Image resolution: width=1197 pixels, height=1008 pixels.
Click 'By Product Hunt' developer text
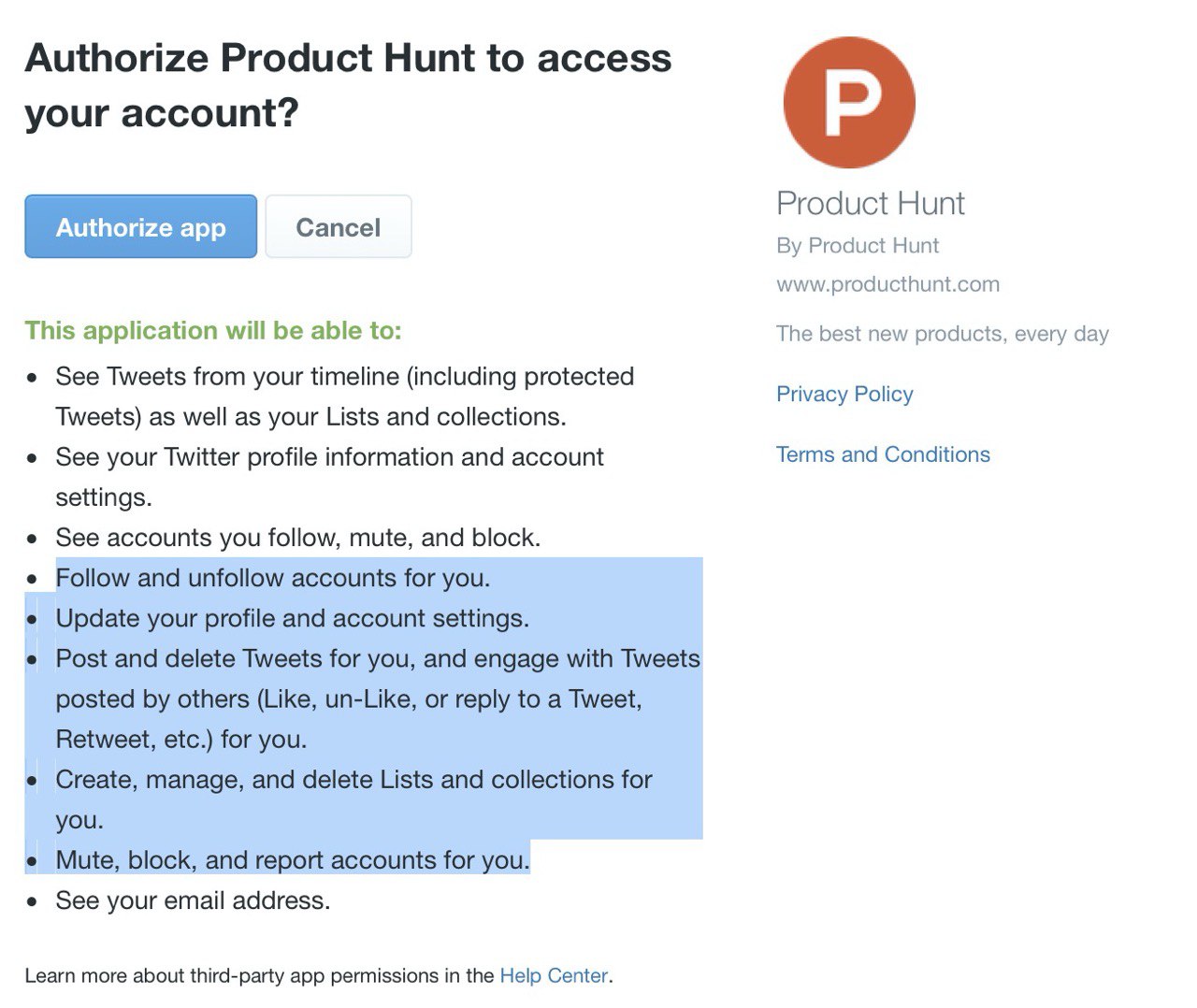pyautogui.click(x=858, y=246)
